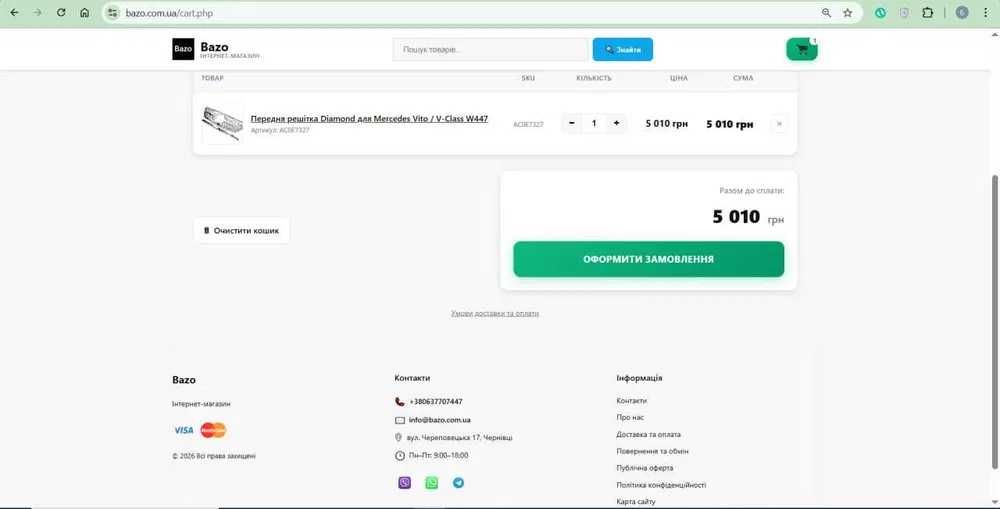Click the clock icon by working hours
Image resolution: width=1000 pixels, height=509 pixels.
pyautogui.click(x=400, y=455)
